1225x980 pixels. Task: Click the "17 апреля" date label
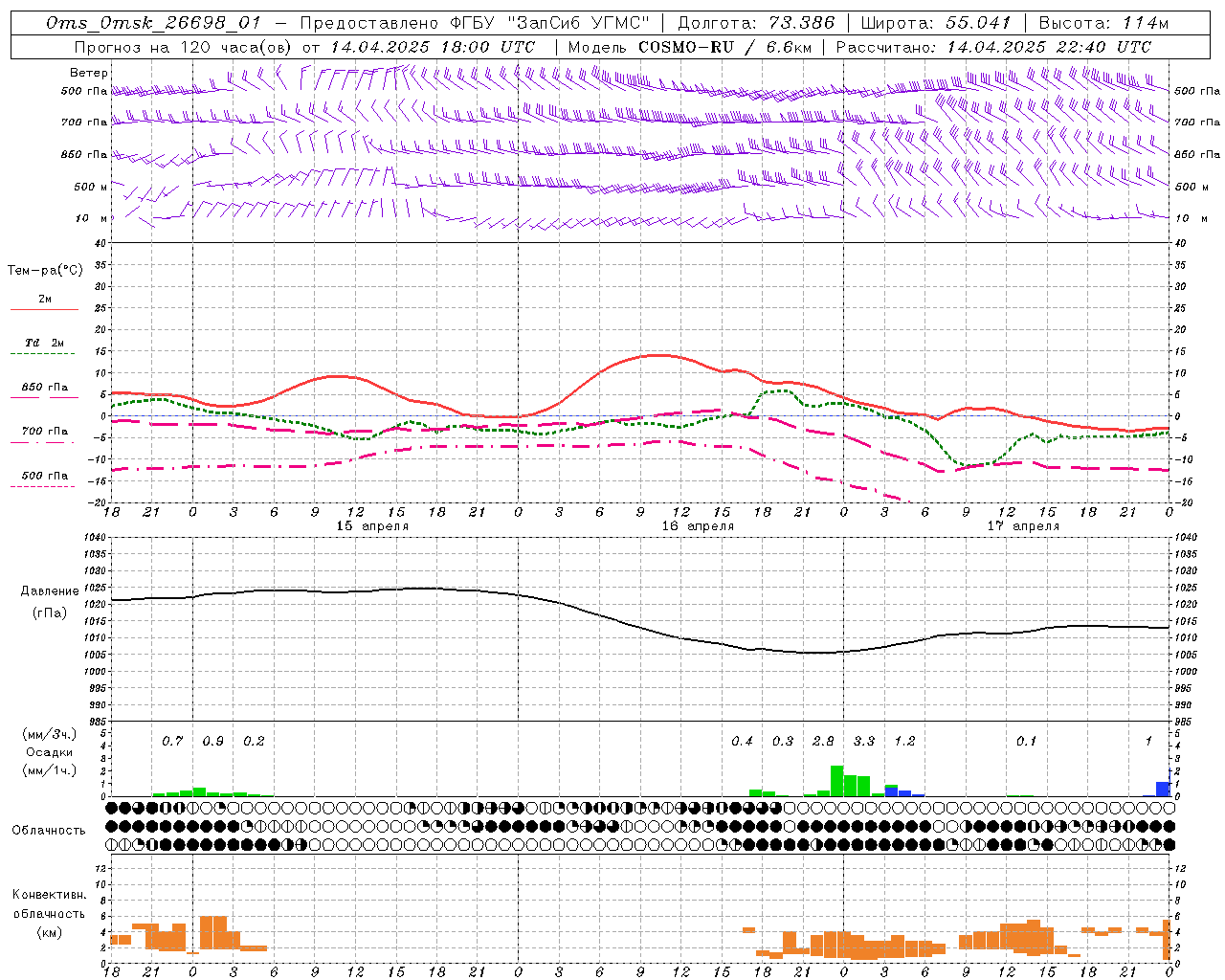click(1023, 526)
